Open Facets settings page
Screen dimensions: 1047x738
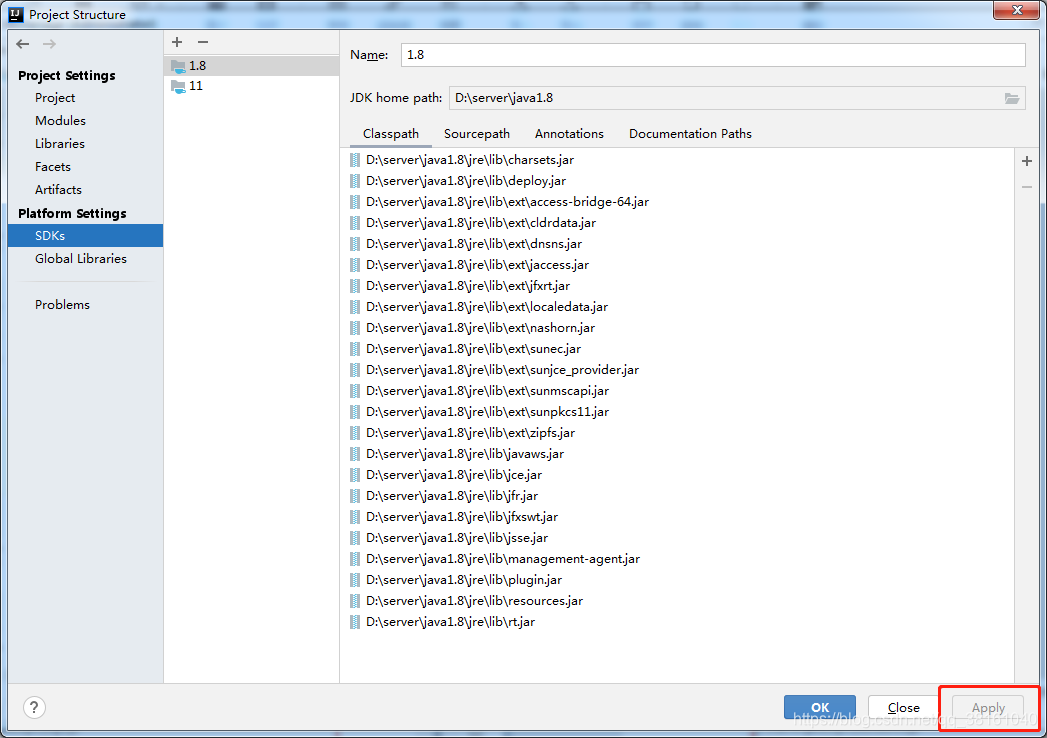click(x=53, y=167)
